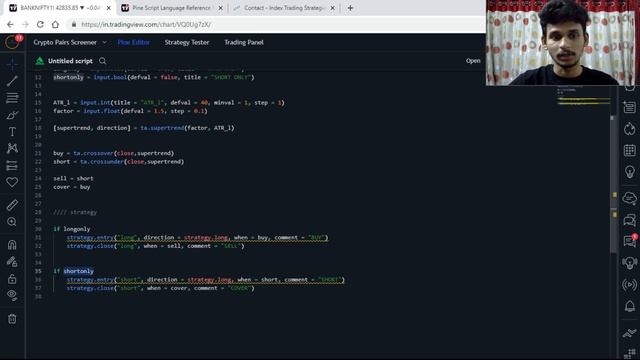Image resolution: width=640 pixels, height=360 pixels.
Task: Close the Contact - Index Trading tab
Action: tap(332, 8)
